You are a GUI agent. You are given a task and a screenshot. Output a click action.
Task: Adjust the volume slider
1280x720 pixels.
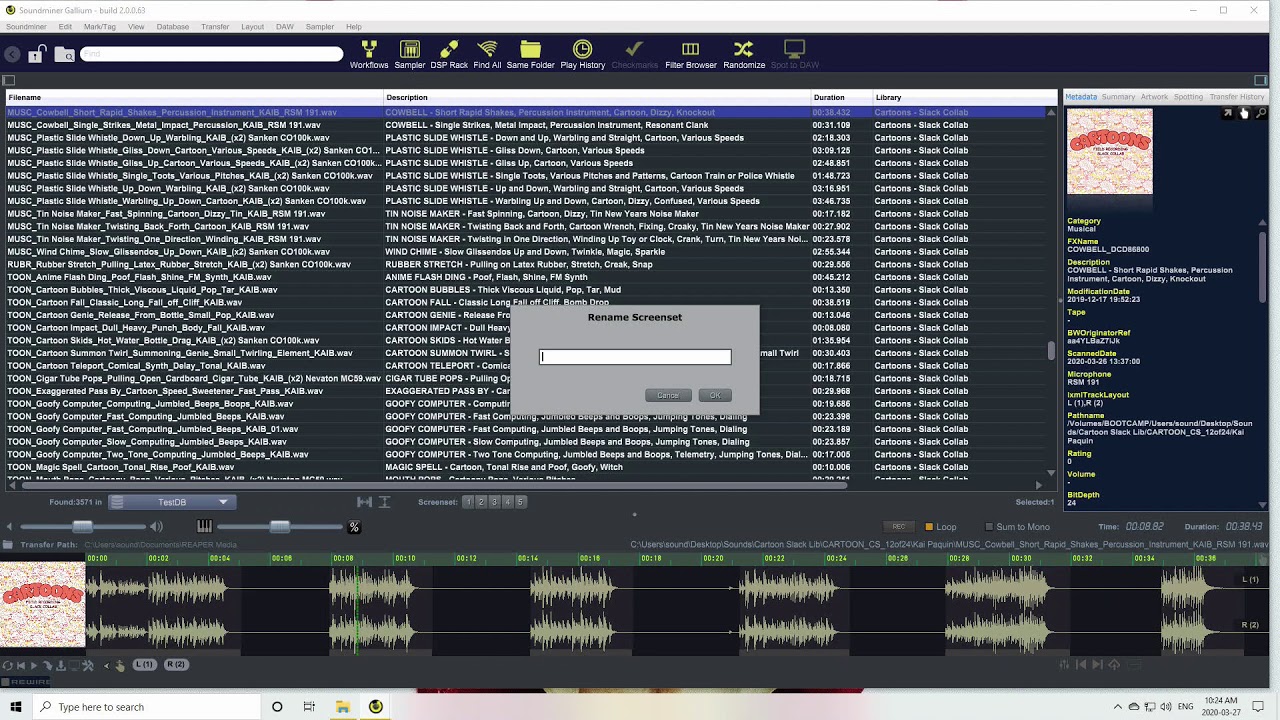(x=83, y=527)
